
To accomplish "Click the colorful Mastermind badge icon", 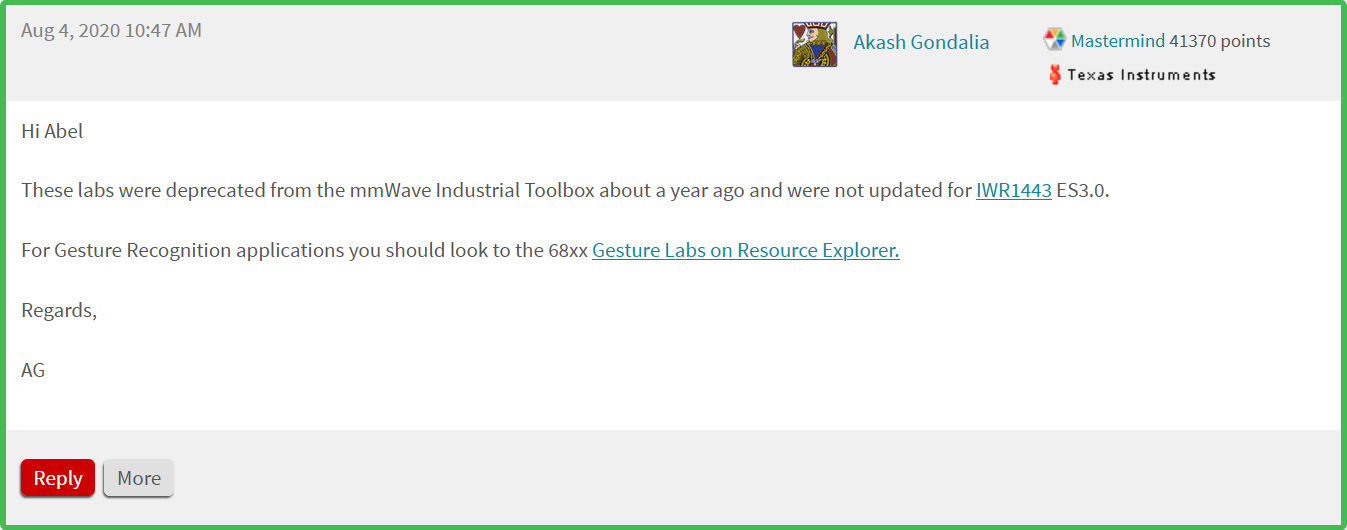I will point(1054,40).
